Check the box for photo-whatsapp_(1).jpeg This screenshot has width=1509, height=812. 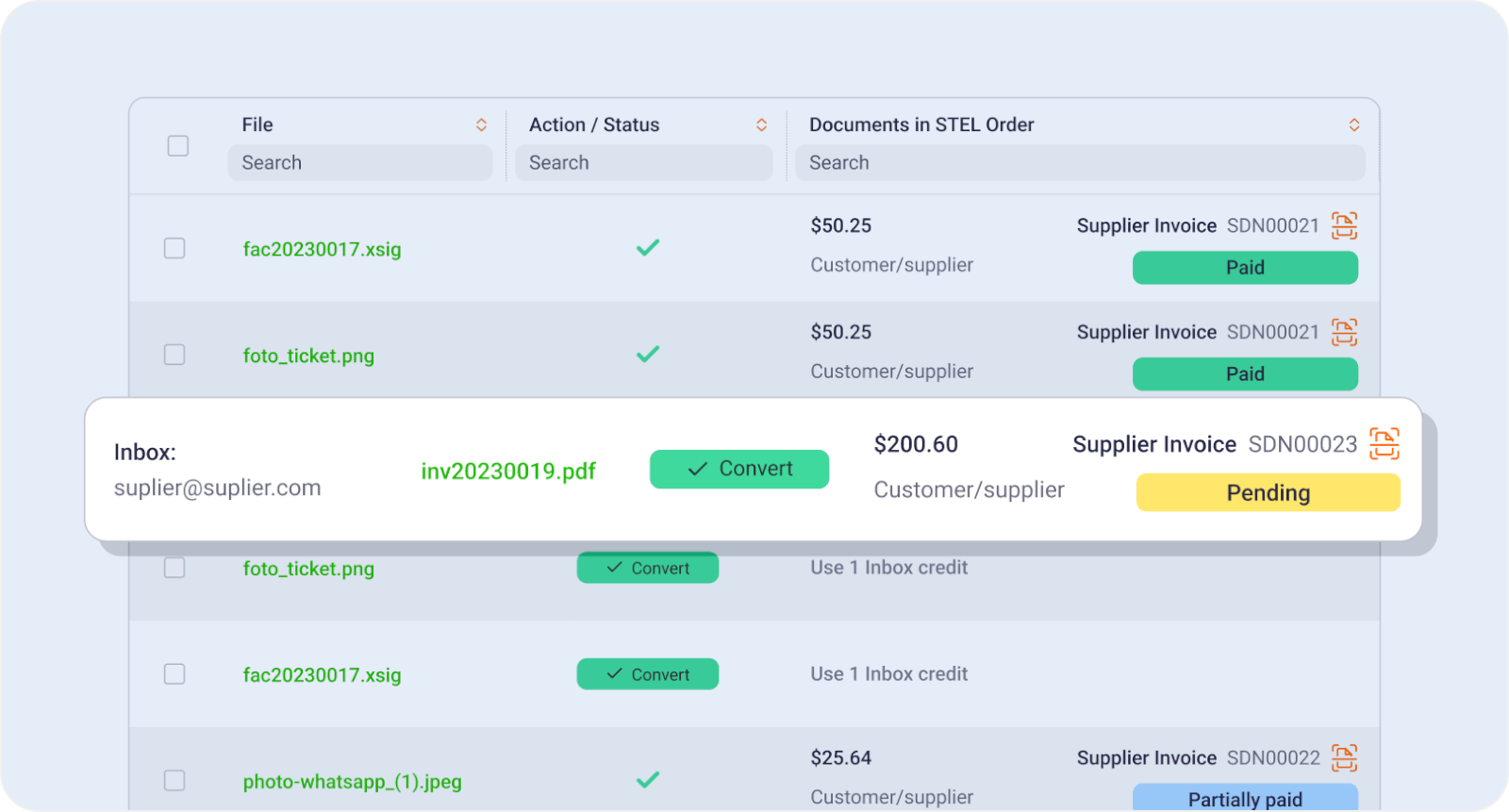(x=174, y=780)
